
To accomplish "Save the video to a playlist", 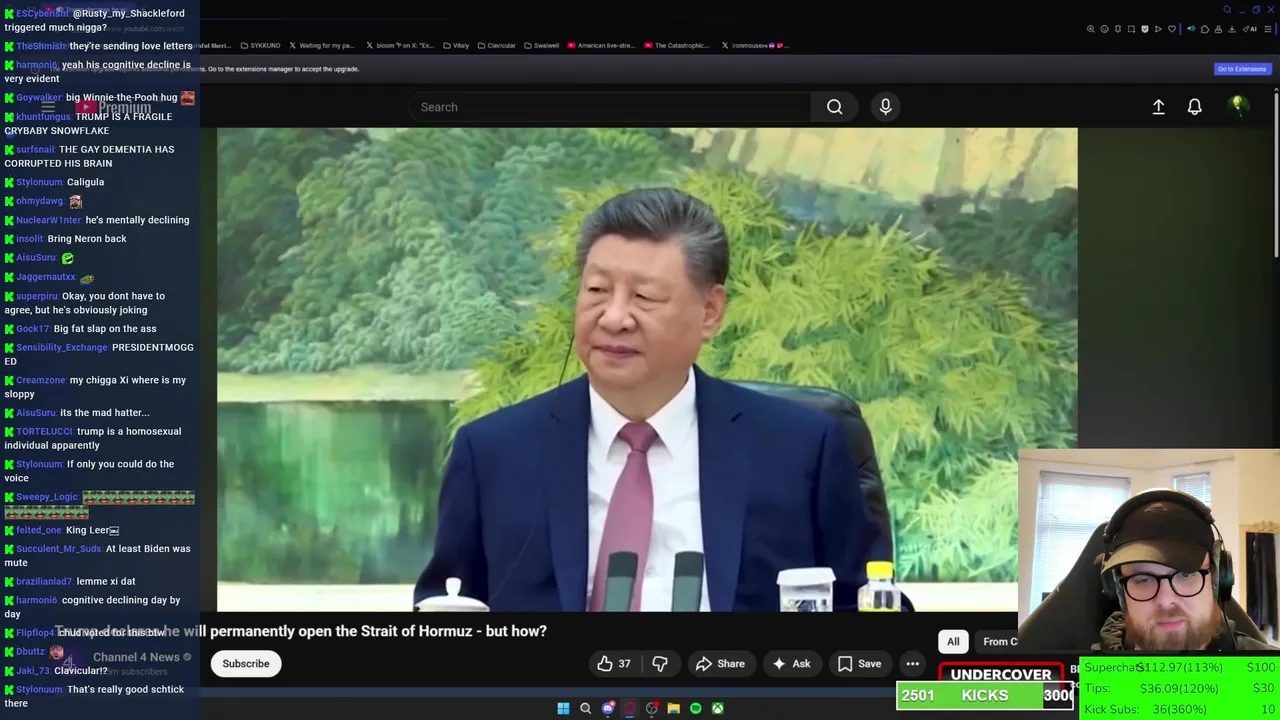I will [x=860, y=664].
